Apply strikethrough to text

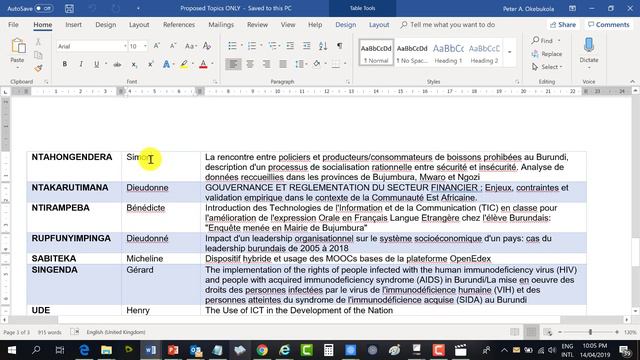pyautogui.click(x=117, y=64)
